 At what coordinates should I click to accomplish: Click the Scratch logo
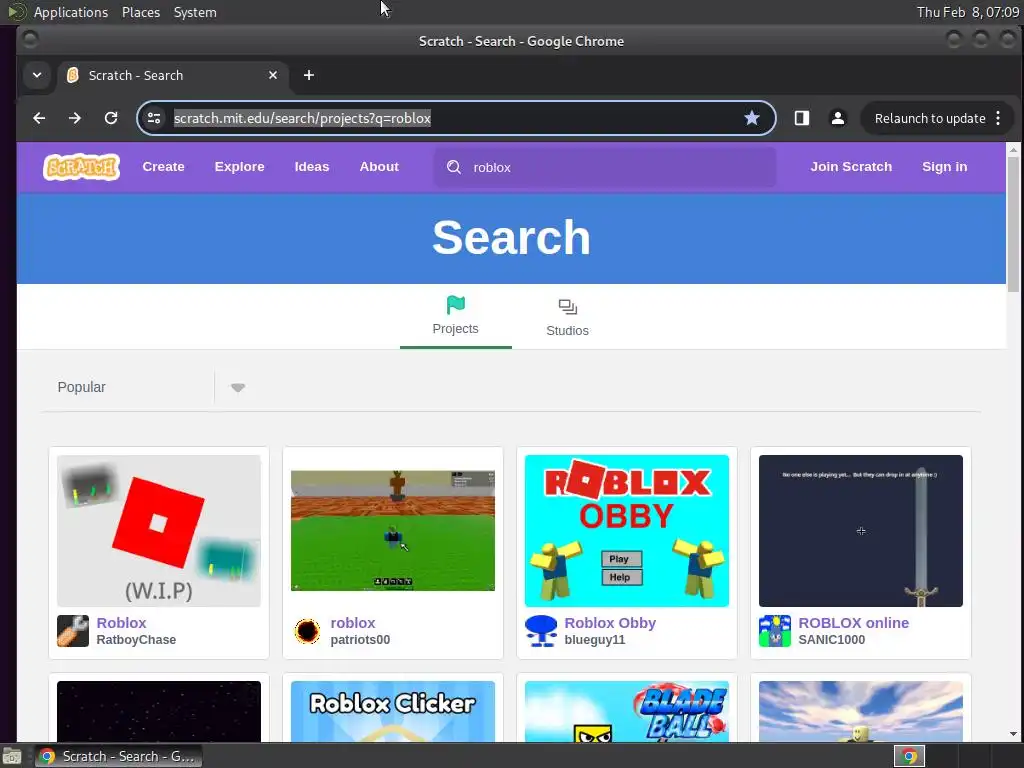click(82, 167)
